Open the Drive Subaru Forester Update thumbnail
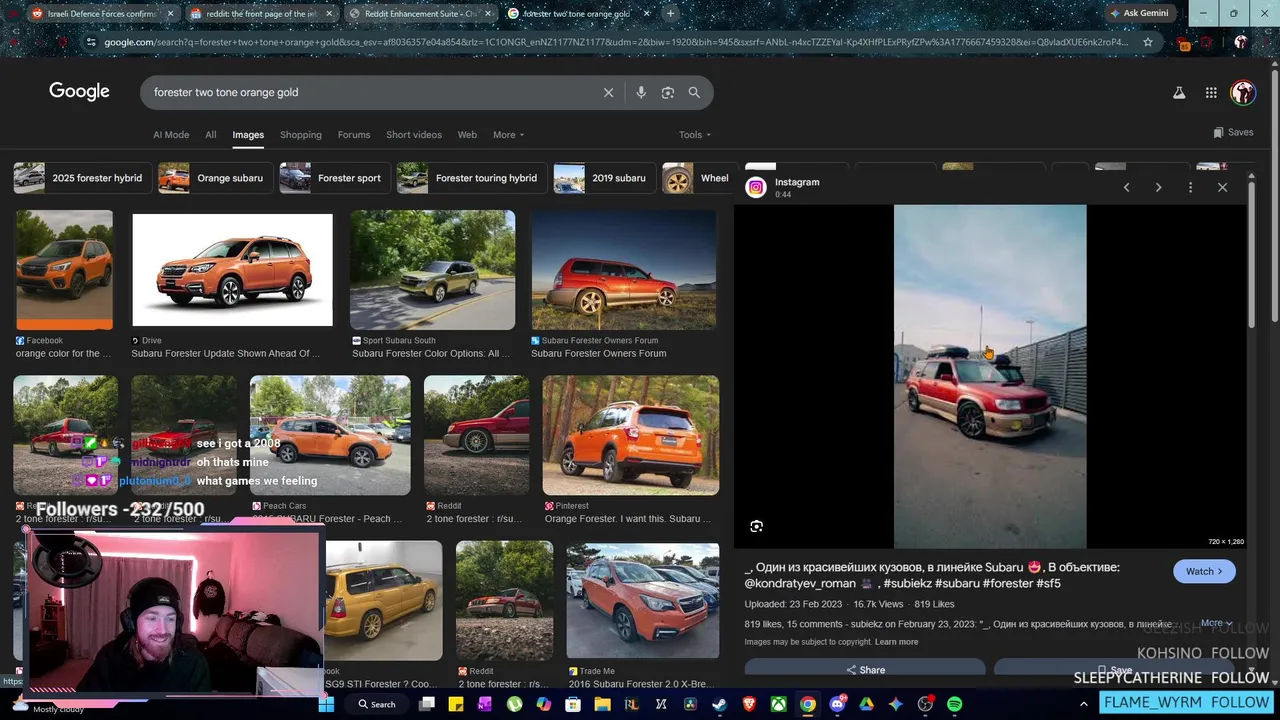The height and width of the screenshot is (720, 1280). tap(232, 270)
